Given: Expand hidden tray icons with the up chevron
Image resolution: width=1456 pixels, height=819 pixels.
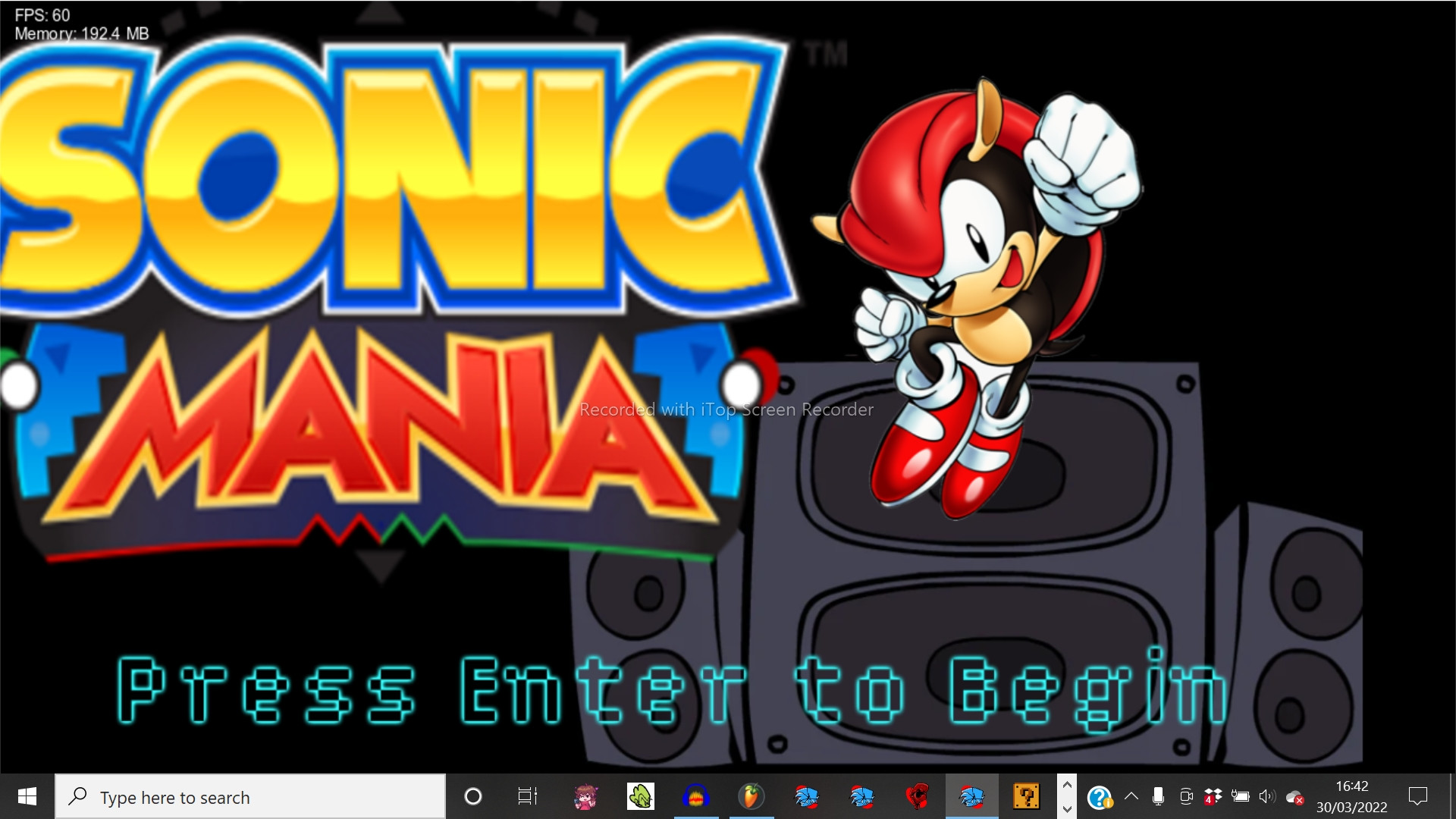Looking at the screenshot, I should [x=1131, y=796].
